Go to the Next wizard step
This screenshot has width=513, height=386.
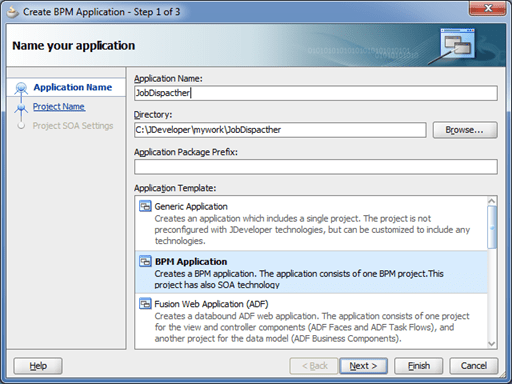point(363,366)
